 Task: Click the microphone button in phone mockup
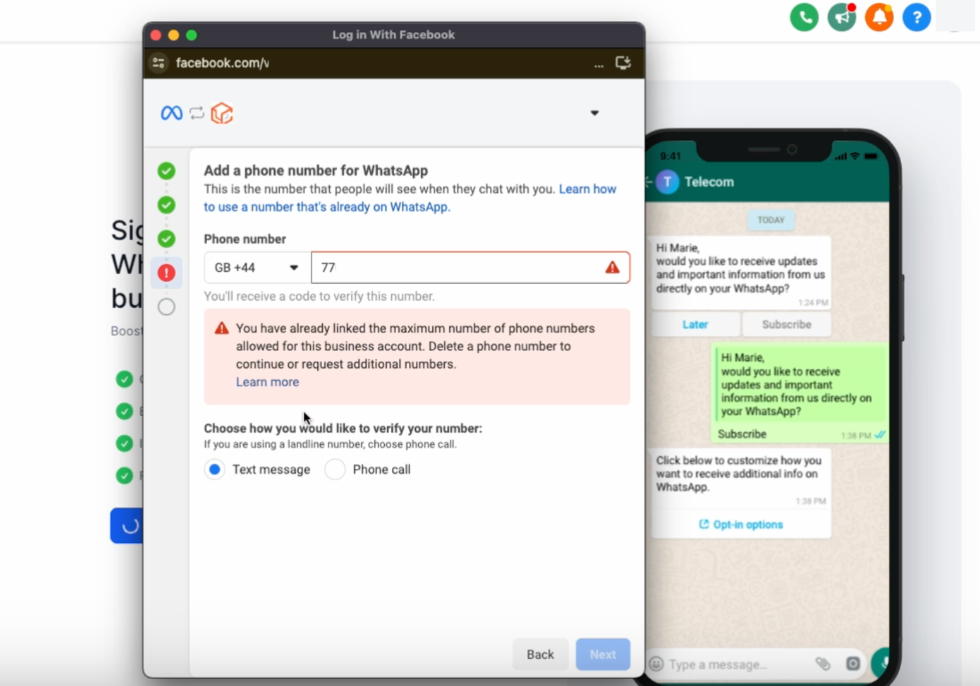pyautogui.click(x=881, y=664)
